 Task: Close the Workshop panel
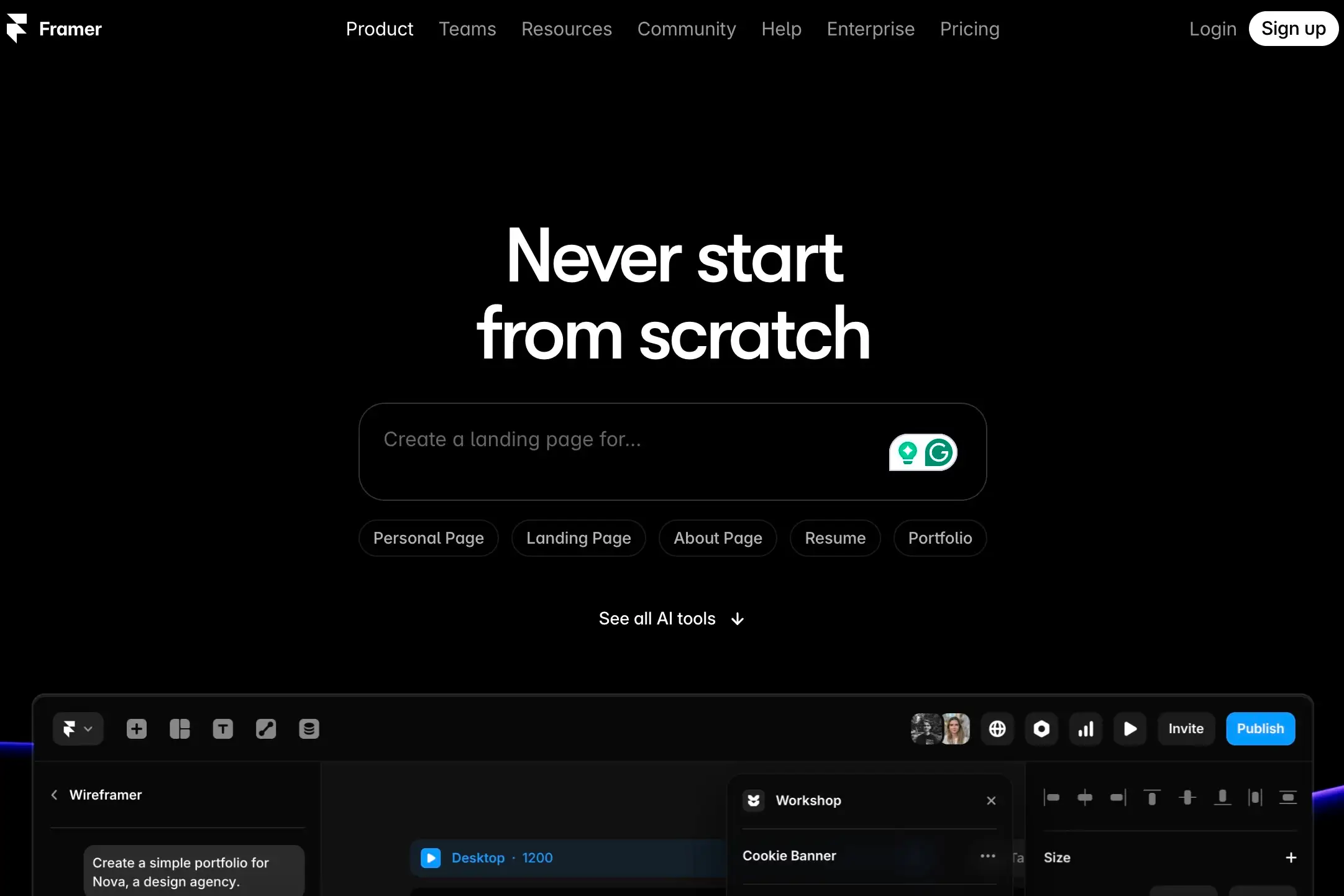point(991,801)
